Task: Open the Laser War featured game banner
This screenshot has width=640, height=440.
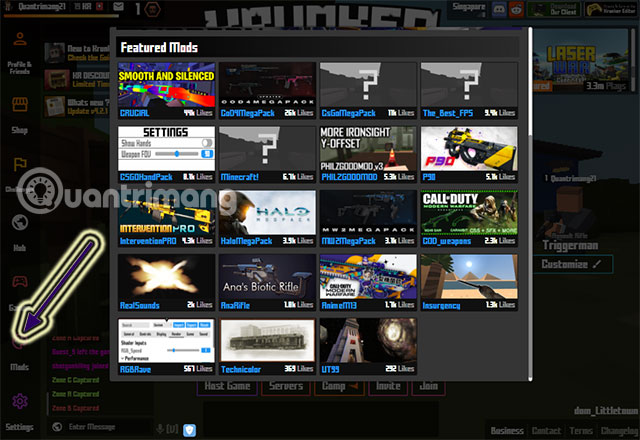Action: click(x=581, y=61)
